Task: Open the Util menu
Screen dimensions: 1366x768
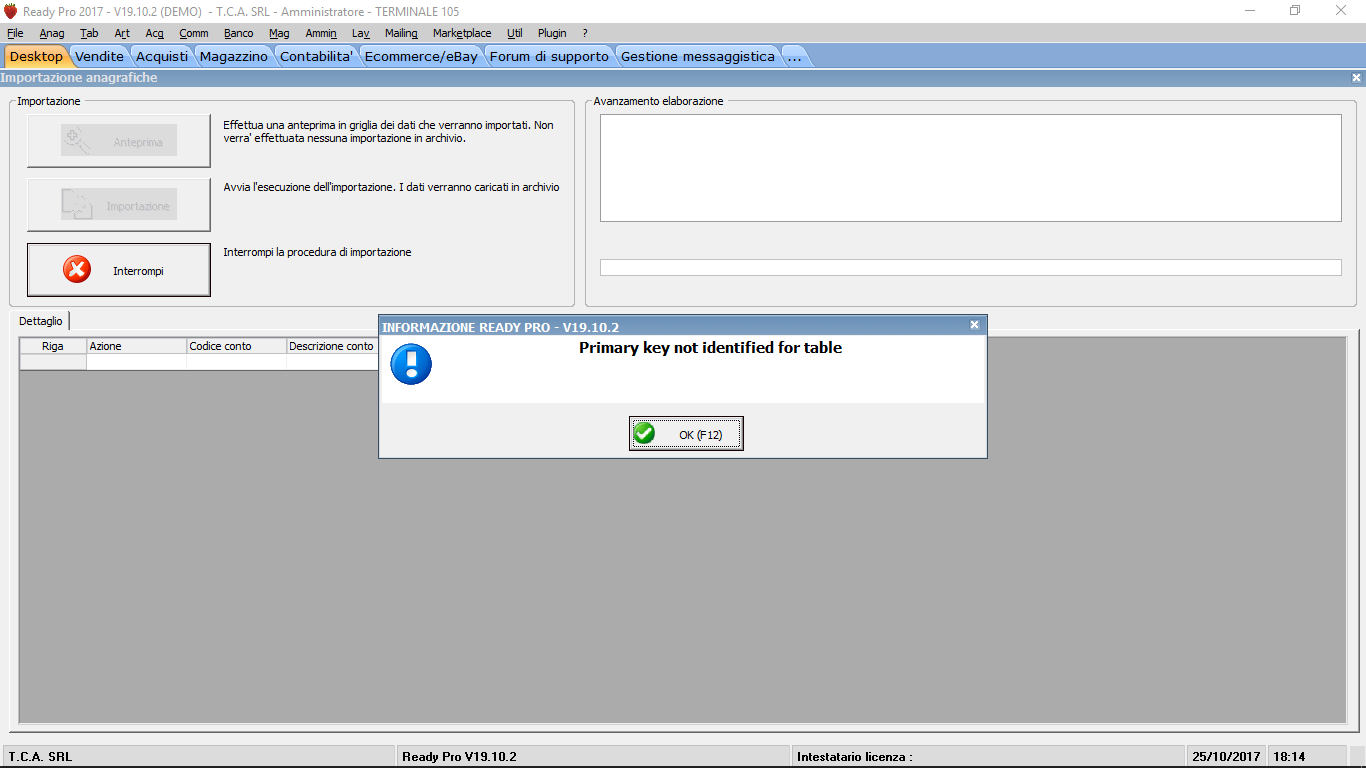Action: click(x=514, y=33)
